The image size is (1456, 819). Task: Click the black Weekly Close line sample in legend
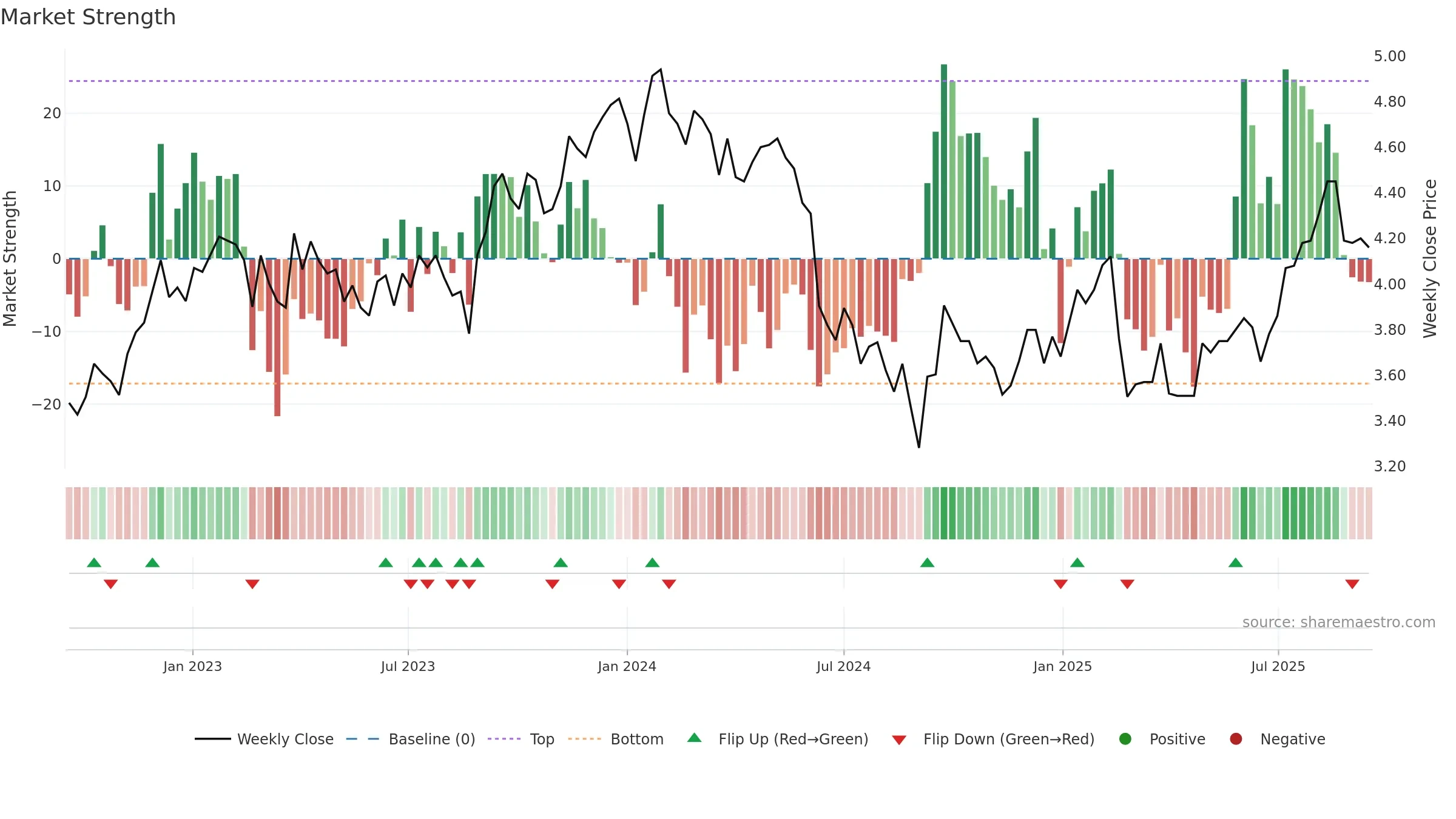pyautogui.click(x=213, y=739)
